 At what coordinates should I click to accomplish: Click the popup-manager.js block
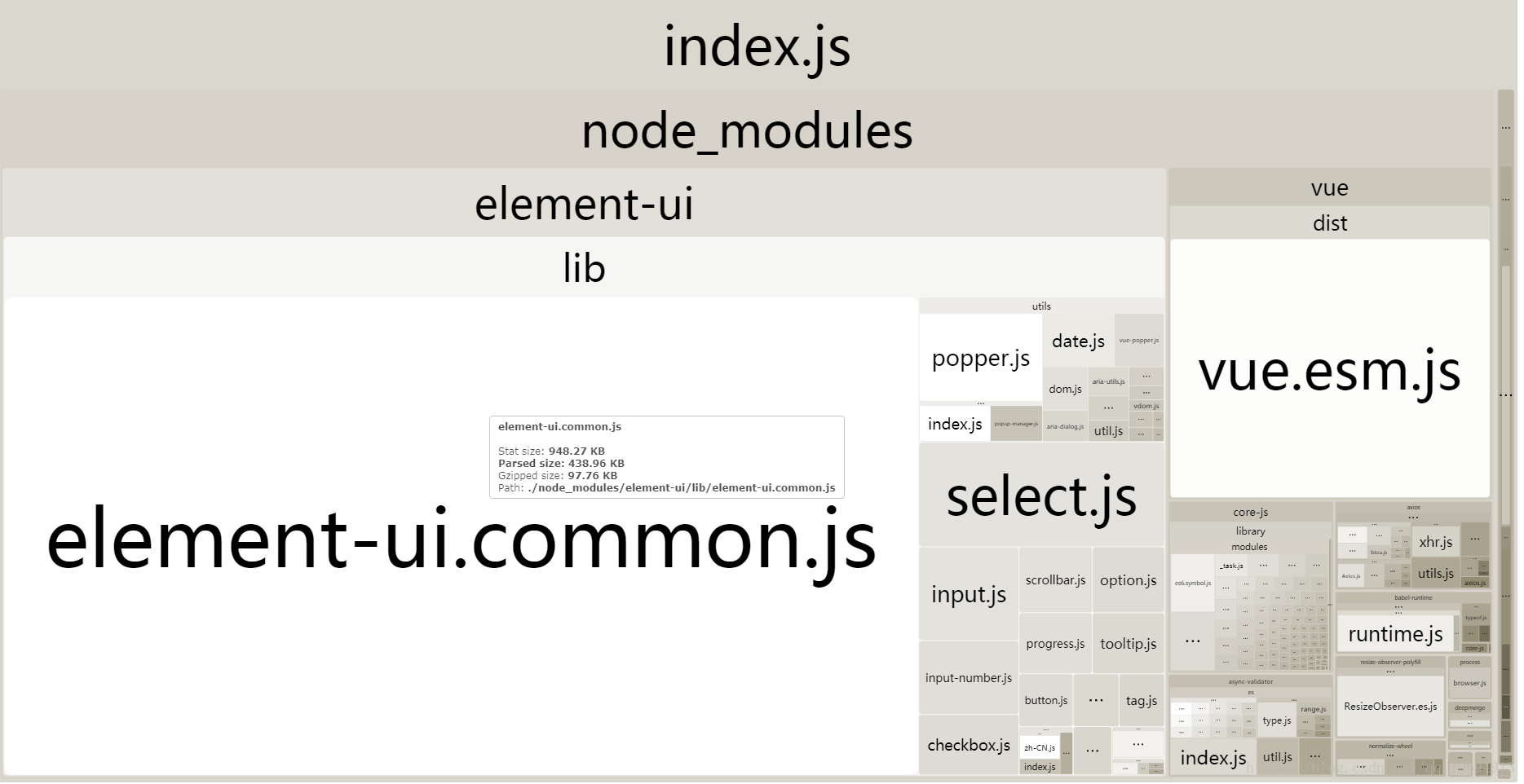[x=1016, y=424]
